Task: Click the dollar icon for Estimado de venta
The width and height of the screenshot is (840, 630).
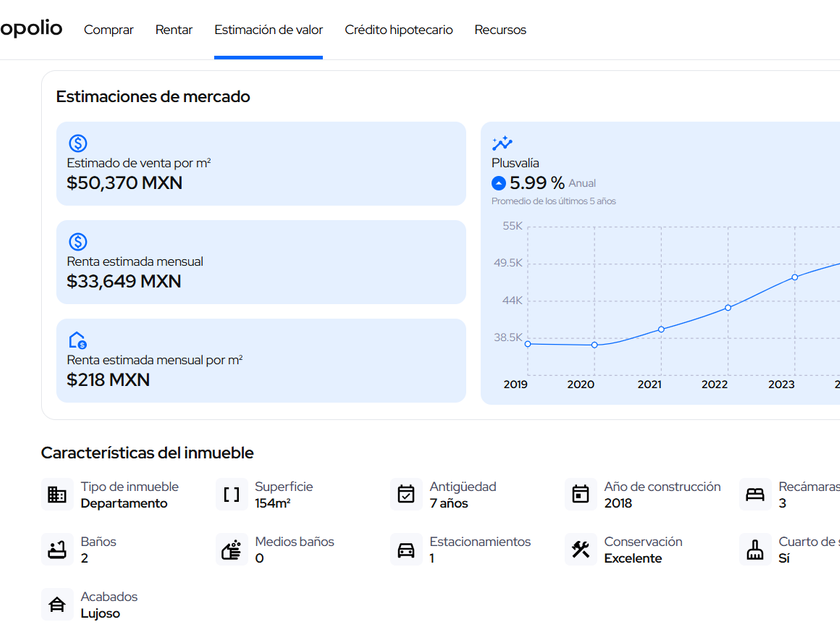Action: click(78, 144)
